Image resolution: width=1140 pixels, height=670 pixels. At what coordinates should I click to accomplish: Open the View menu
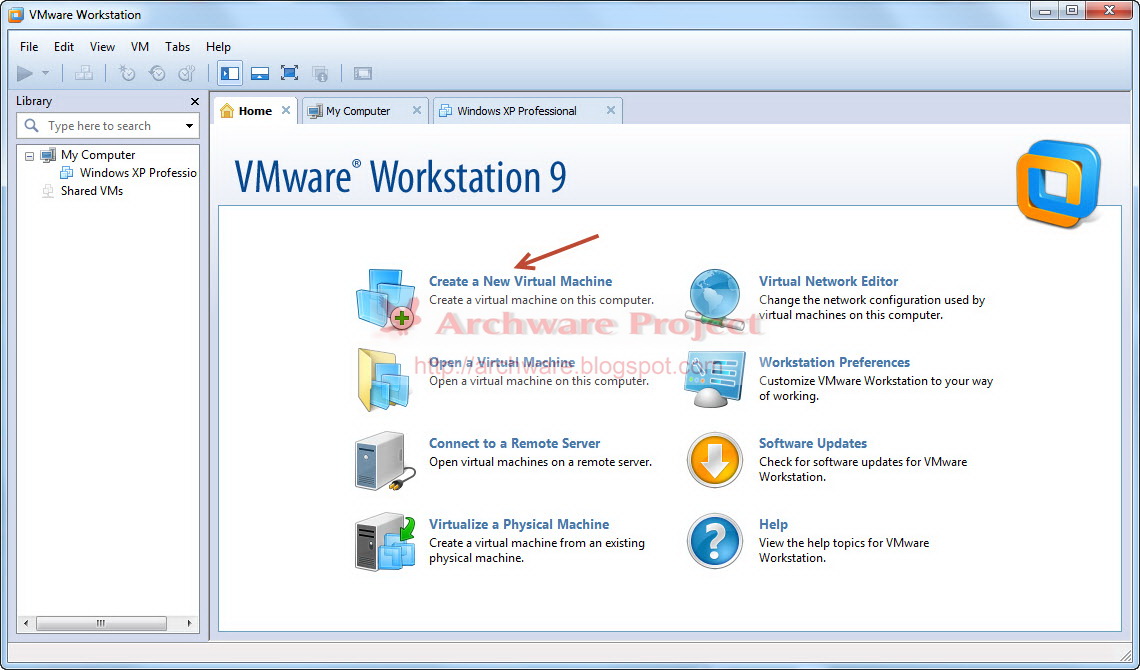tap(102, 47)
